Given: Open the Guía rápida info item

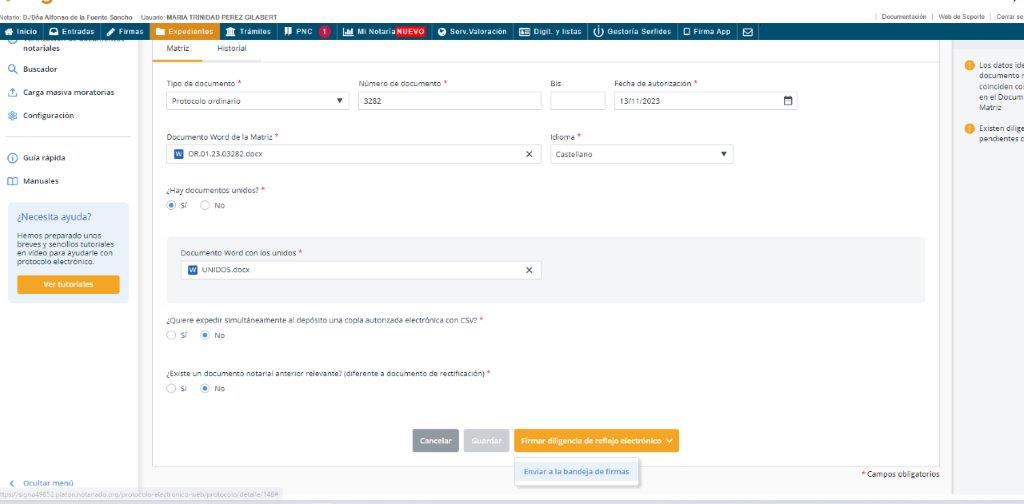Looking at the screenshot, I should [44, 157].
